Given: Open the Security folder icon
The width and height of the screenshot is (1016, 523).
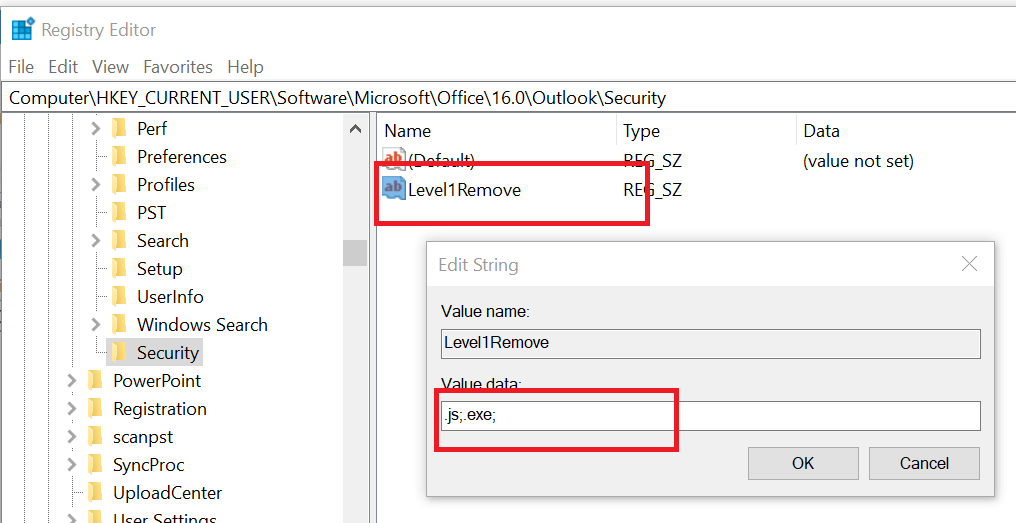Looking at the screenshot, I should (119, 353).
